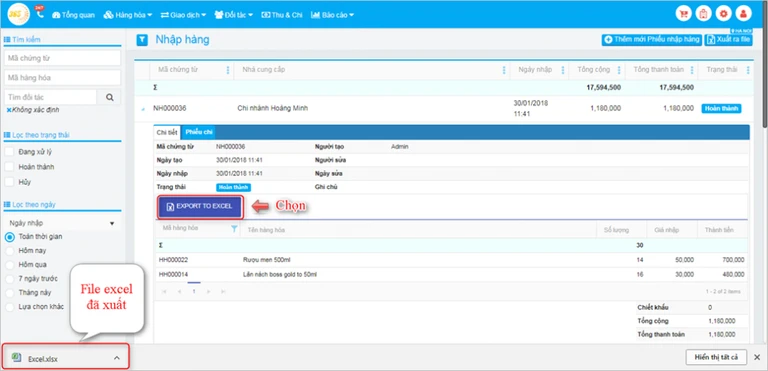Open settings gear icon in header

pyautogui.click(x=723, y=14)
